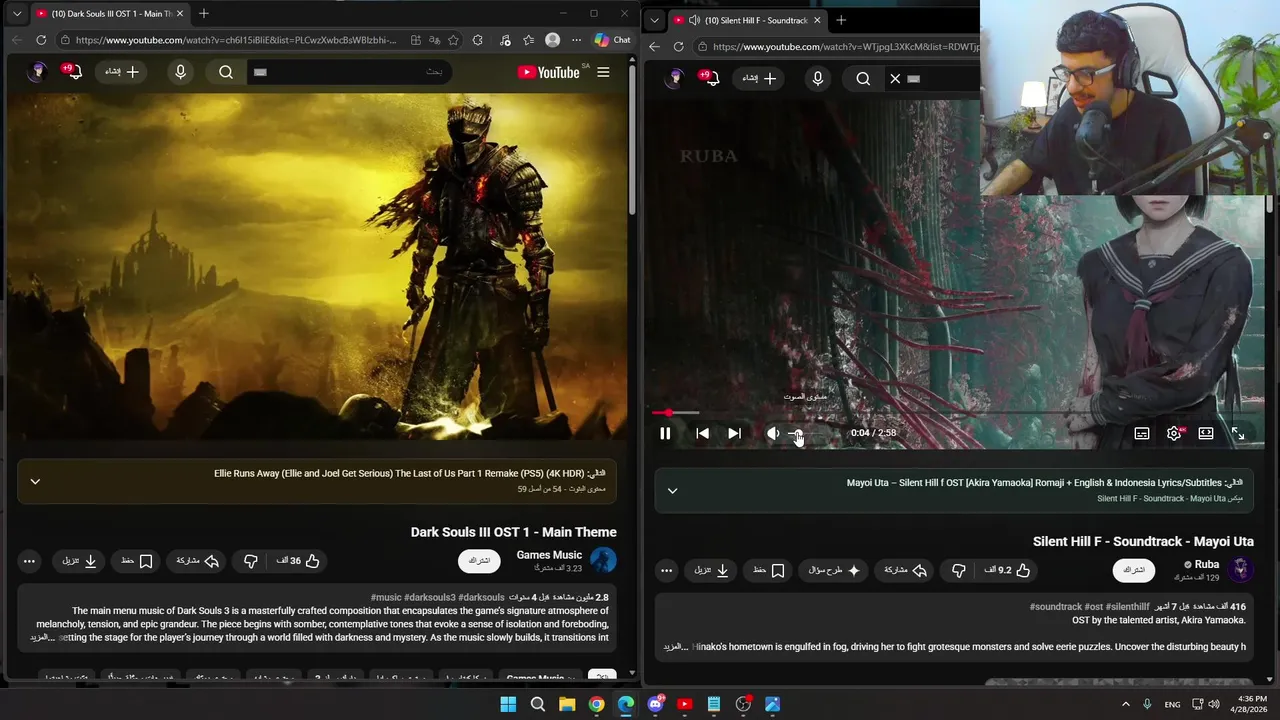Subscribe to the Ruba channel
The height and width of the screenshot is (720, 1280).
point(1133,570)
